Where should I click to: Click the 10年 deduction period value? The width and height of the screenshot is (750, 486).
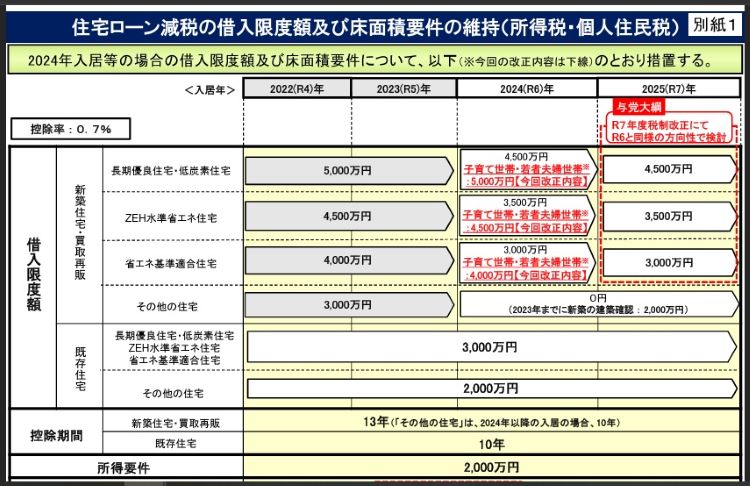pyautogui.click(x=492, y=445)
